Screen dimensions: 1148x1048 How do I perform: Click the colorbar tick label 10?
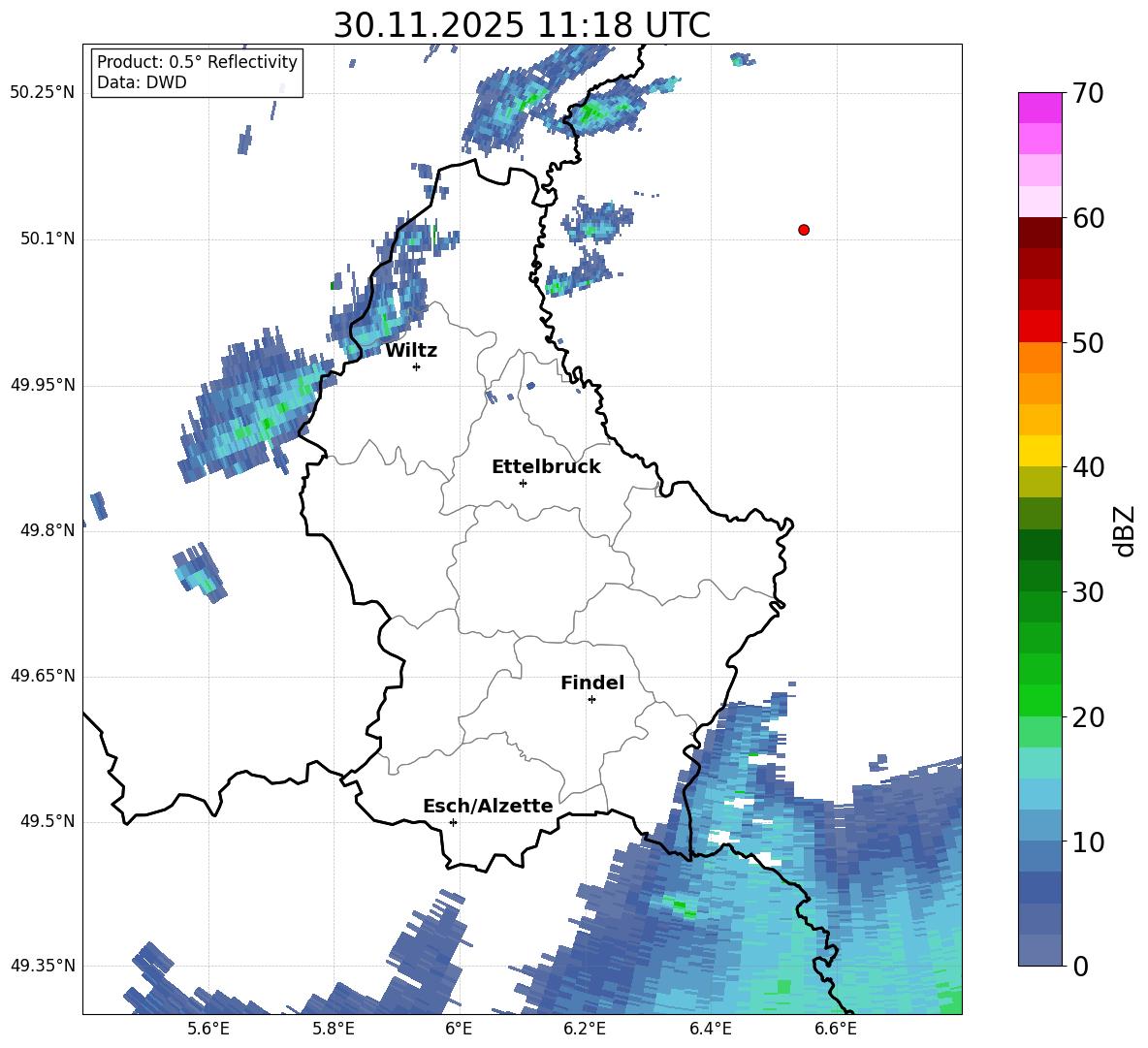point(1089,842)
